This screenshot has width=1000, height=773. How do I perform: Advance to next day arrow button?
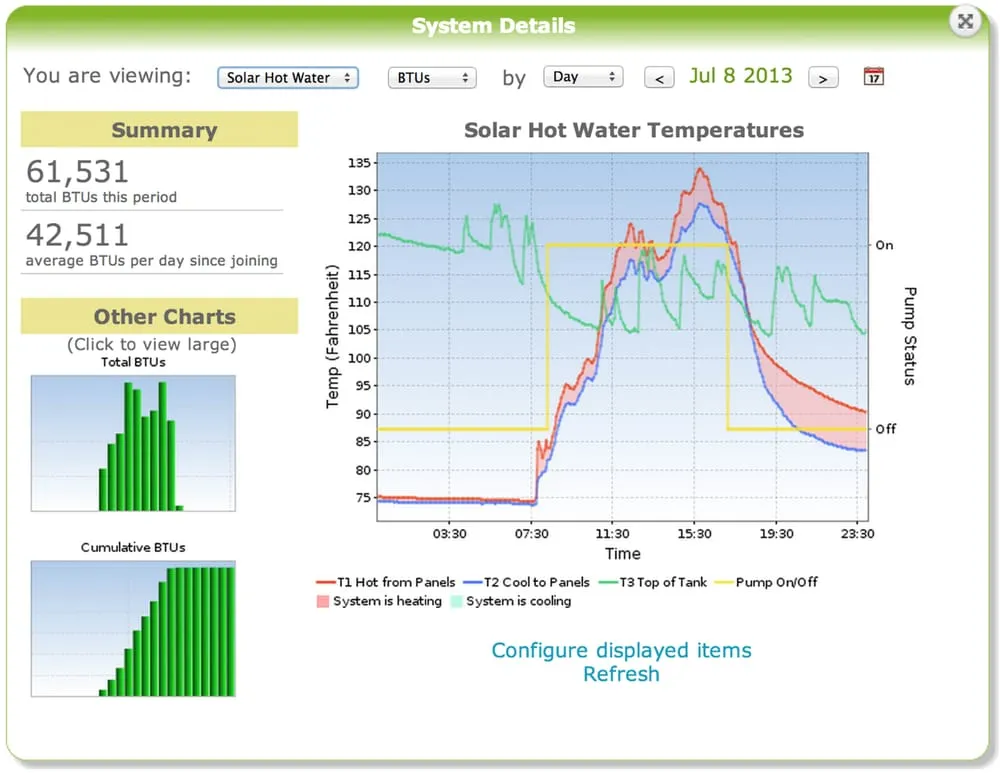pyautogui.click(x=822, y=78)
